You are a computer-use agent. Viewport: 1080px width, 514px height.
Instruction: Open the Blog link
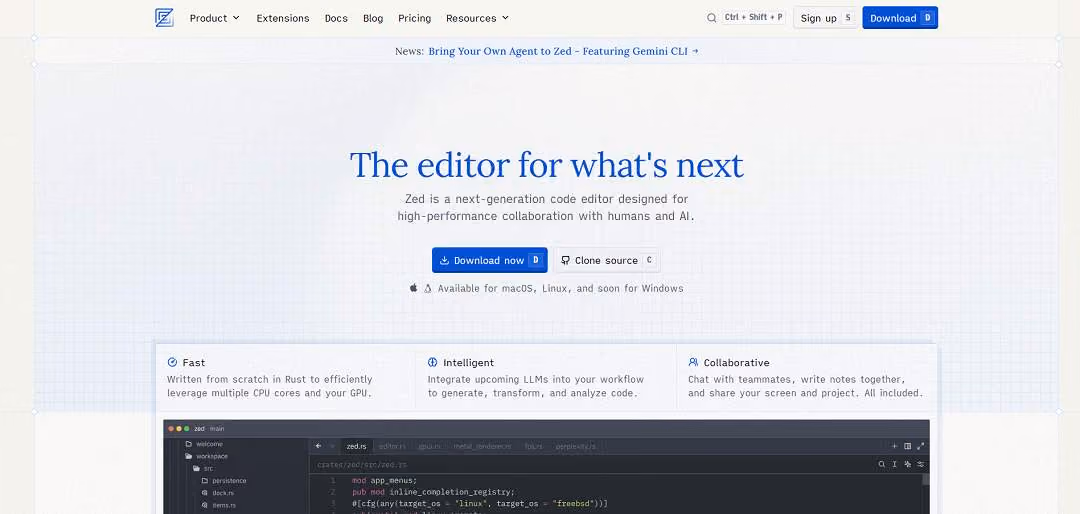tap(373, 18)
